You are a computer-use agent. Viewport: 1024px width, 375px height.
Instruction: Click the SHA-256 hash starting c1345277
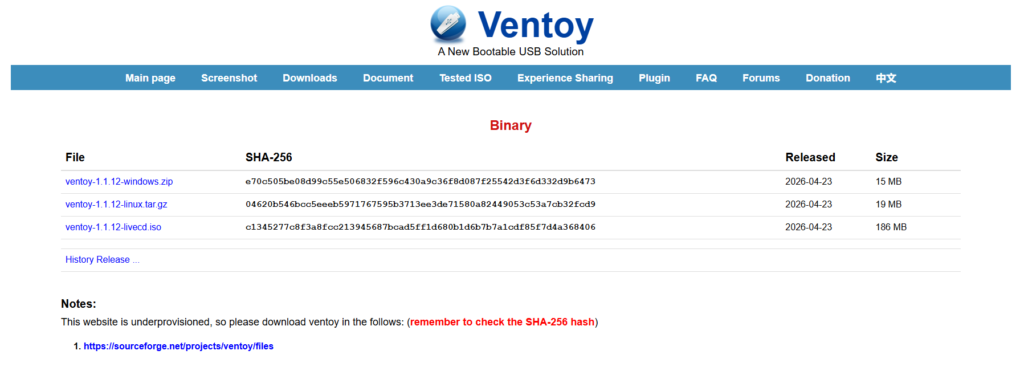[420, 227]
